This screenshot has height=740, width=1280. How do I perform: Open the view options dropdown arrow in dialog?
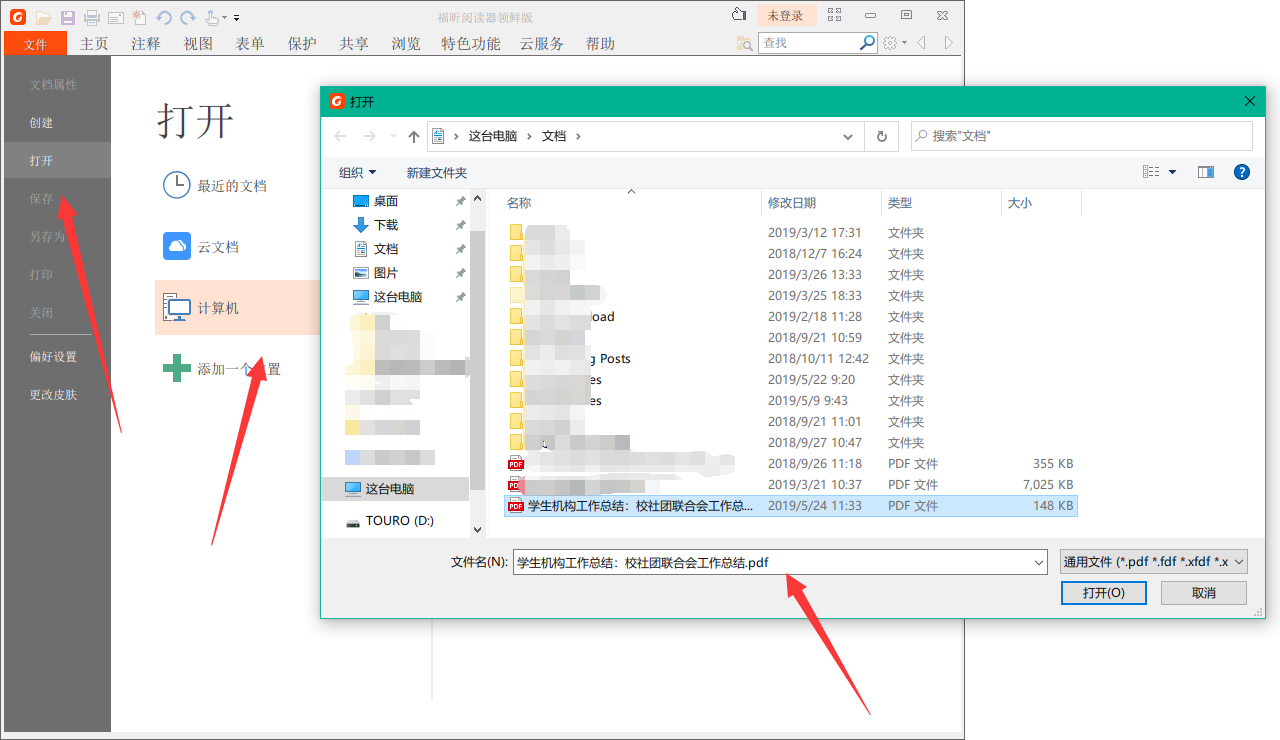pos(1172,172)
